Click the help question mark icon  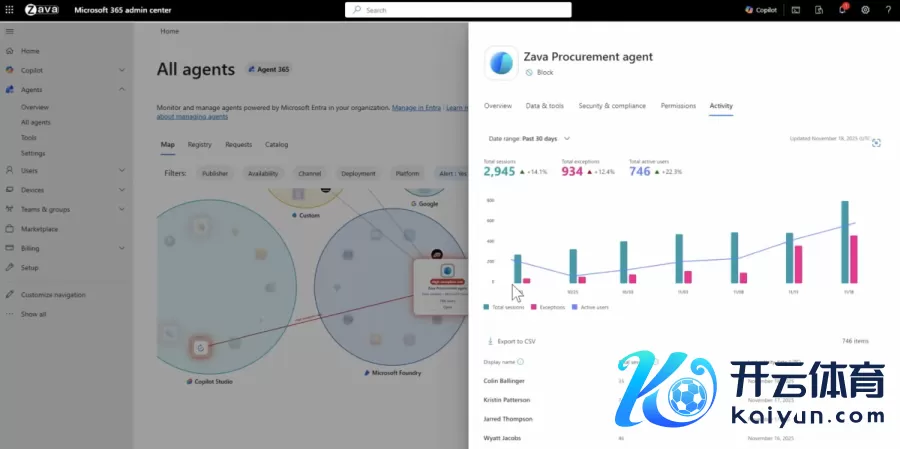click(x=888, y=10)
